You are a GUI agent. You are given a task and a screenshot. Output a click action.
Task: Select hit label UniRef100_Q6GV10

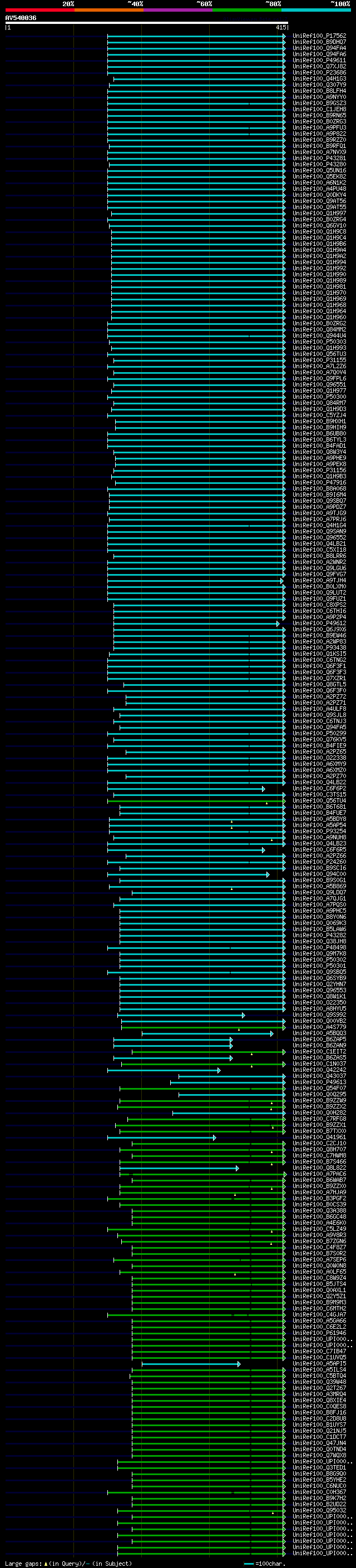pos(319,225)
